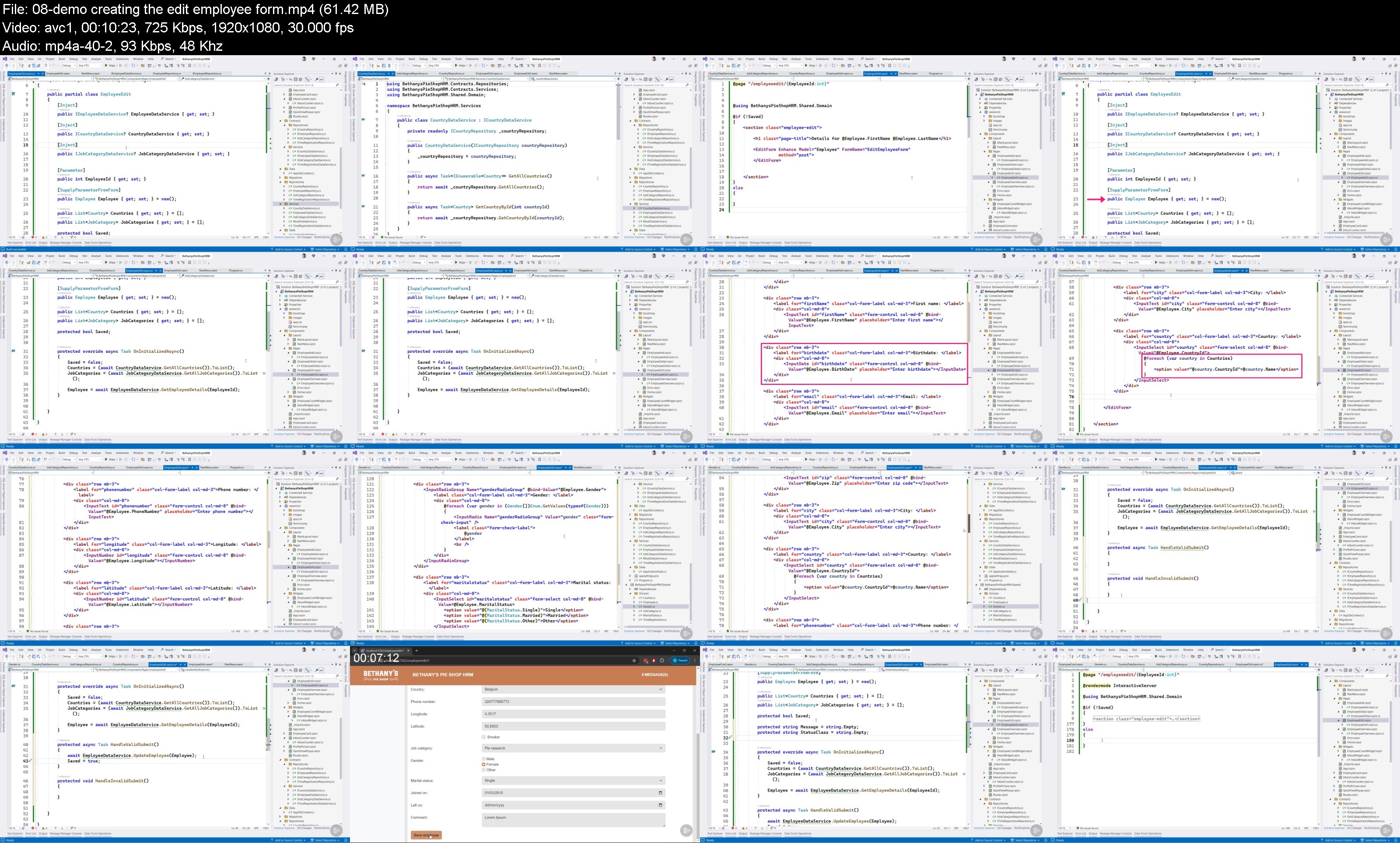Open the calendar picker icon of Left on
This screenshot has width=1400, height=843.
tap(660, 805)
